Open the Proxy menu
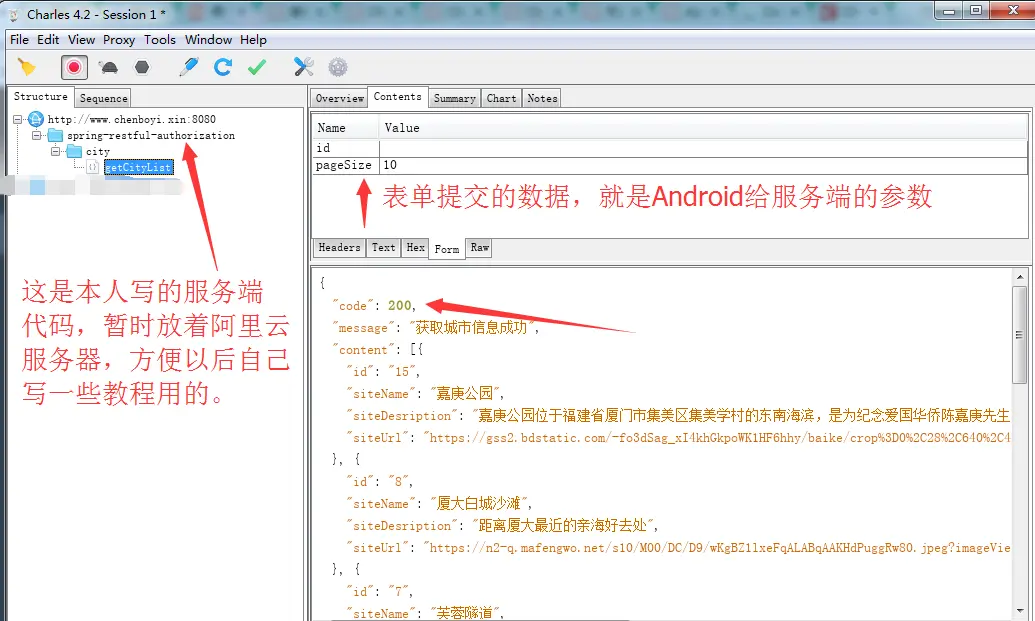Image resolution: width=1035 pixels, height=621 pixels. point(119,40)
